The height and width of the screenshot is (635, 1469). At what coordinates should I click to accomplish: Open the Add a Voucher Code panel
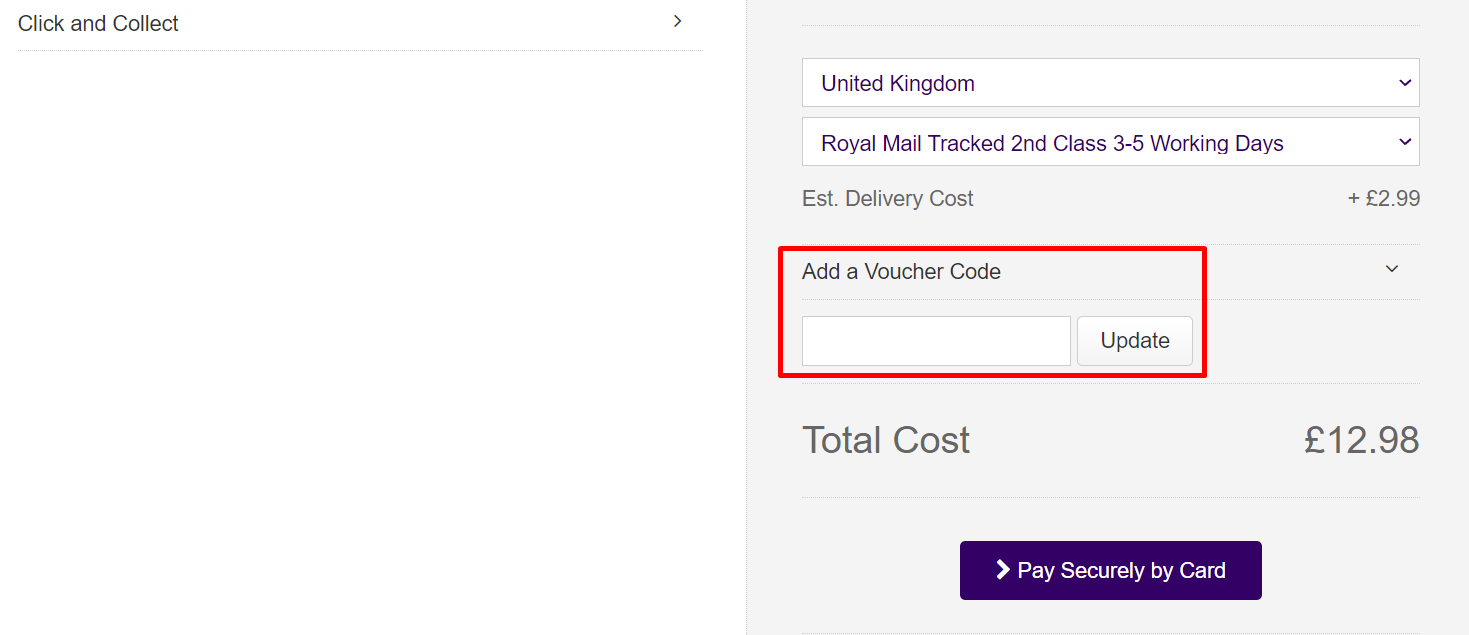click(900, 270)
